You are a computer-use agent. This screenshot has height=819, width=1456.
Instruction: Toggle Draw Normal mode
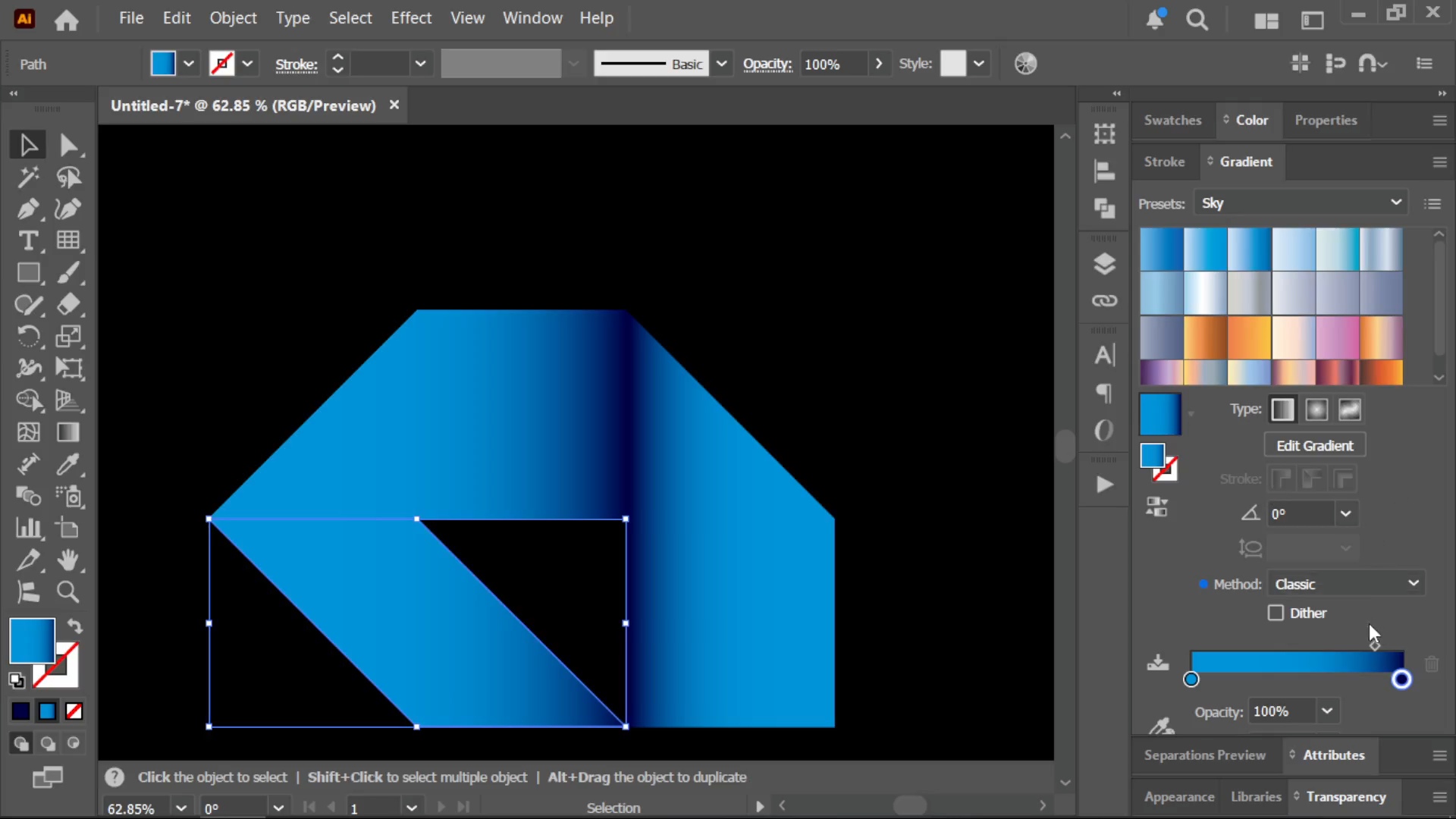tap(20, 743)
